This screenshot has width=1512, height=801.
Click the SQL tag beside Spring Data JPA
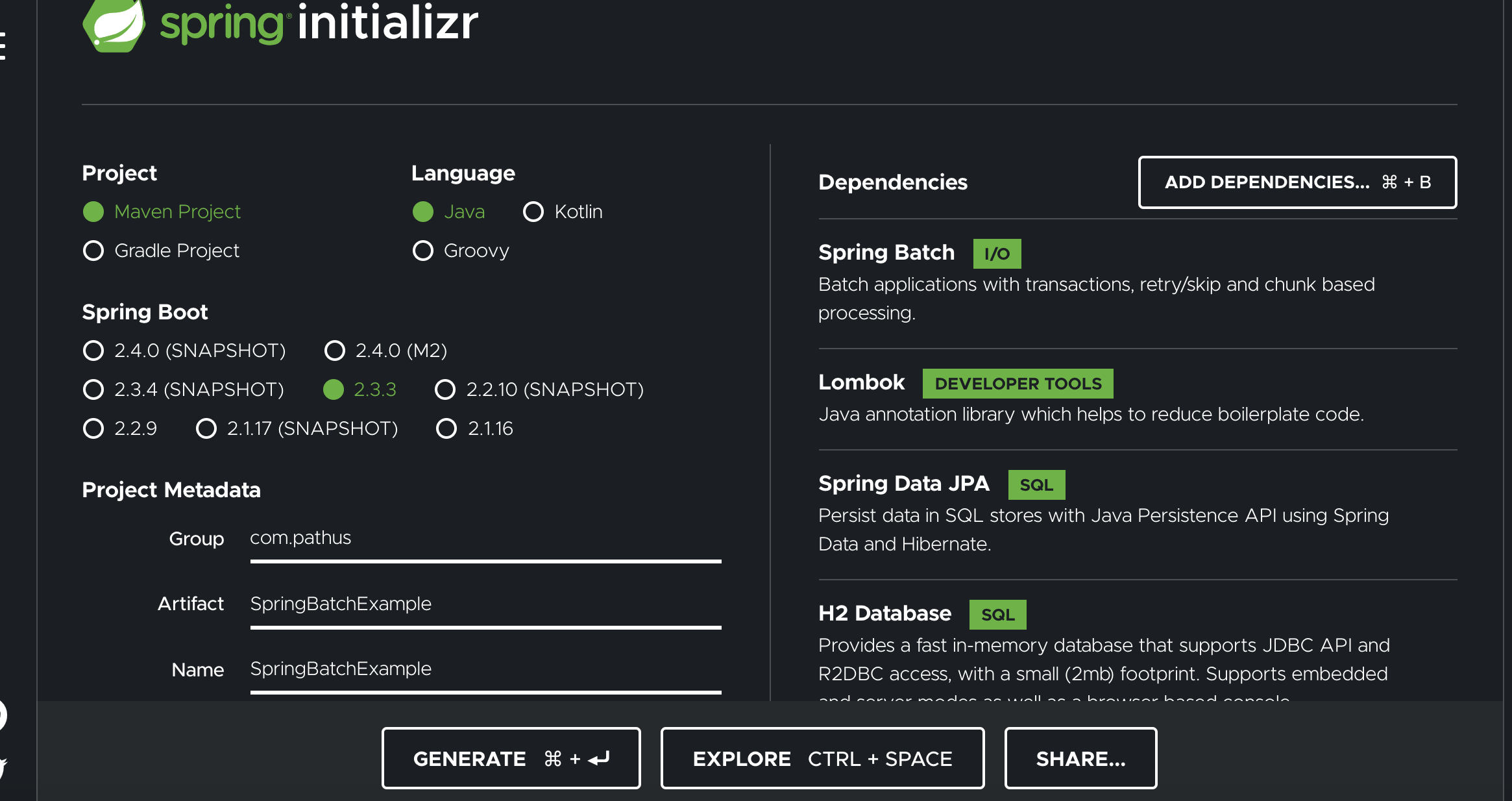click(x=1036, y=485)
